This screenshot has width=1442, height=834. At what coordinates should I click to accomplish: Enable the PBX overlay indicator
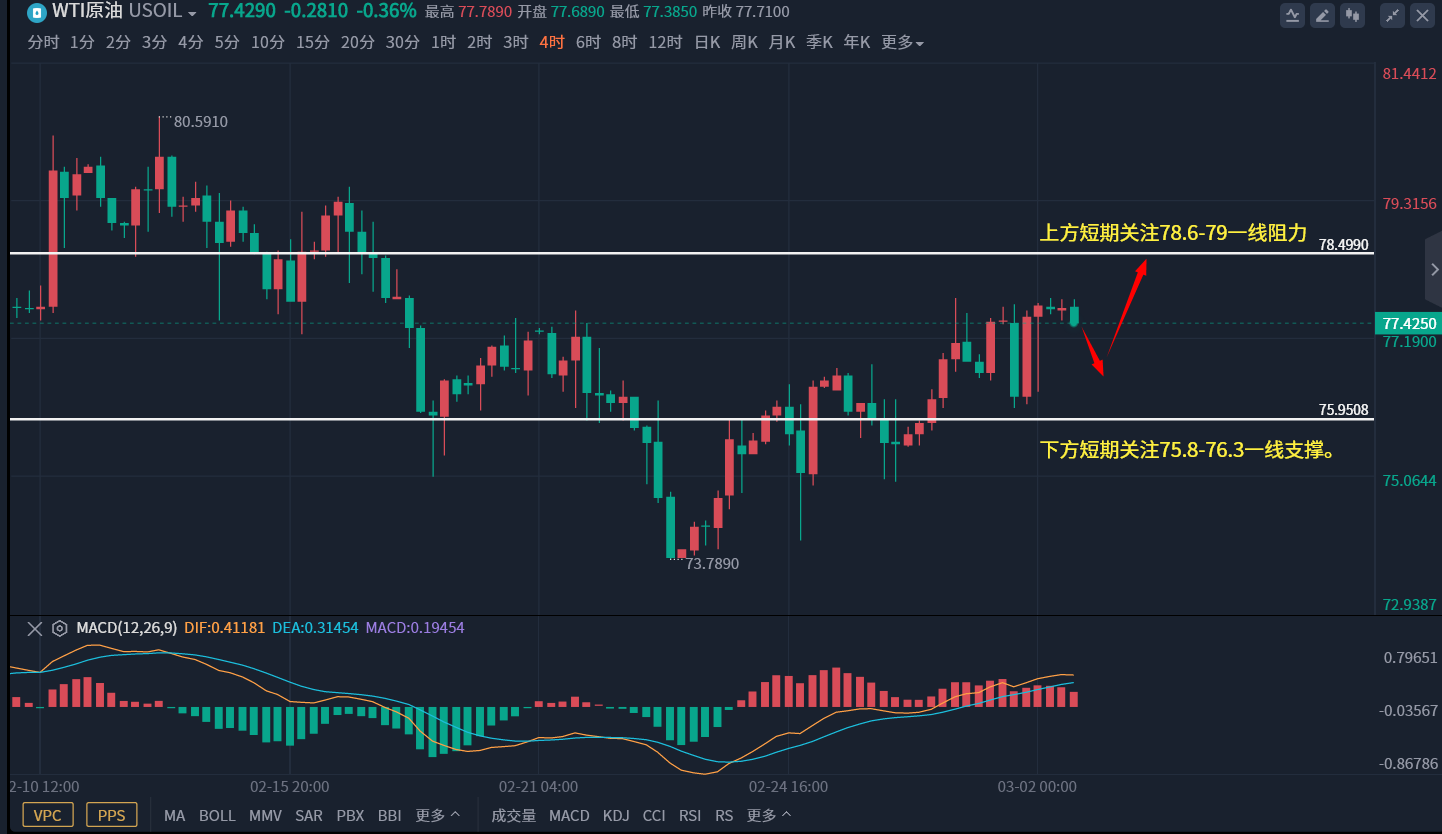(x=350, y=815)
